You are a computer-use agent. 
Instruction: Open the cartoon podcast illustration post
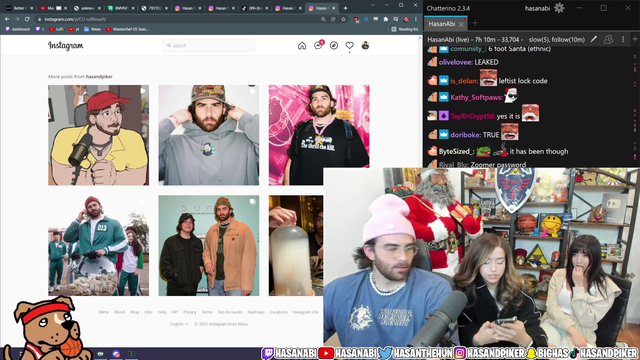click(x=98, y=135)
